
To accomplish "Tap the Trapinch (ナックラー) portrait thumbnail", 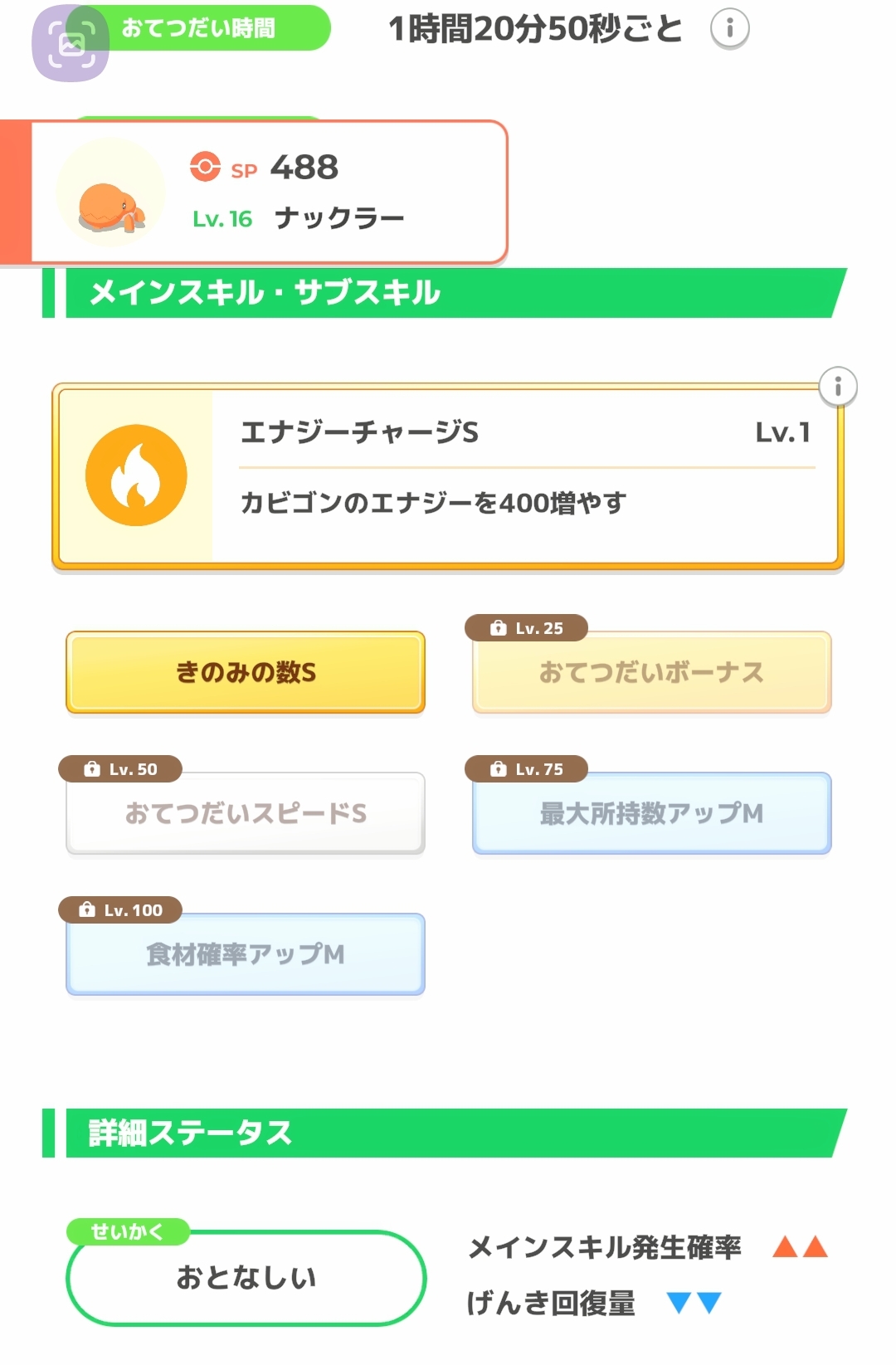I will [x=110, y=193].
